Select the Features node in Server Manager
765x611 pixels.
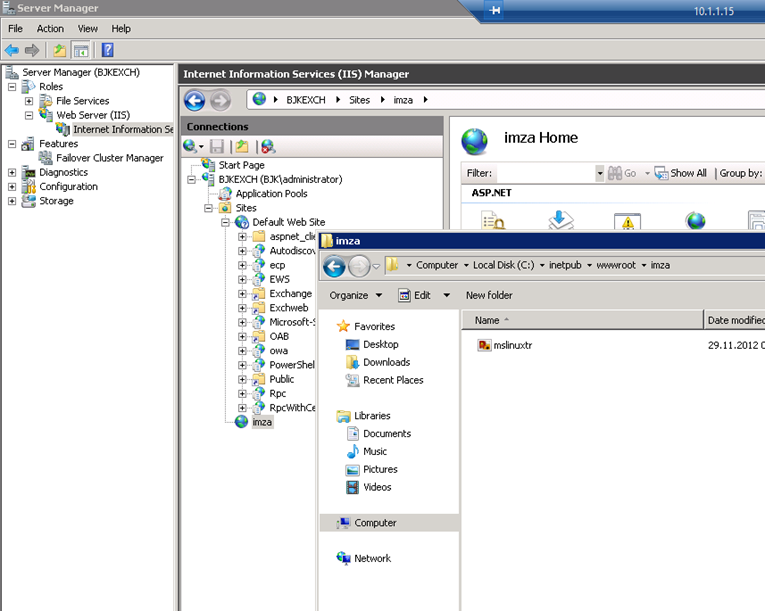point(59,144)
